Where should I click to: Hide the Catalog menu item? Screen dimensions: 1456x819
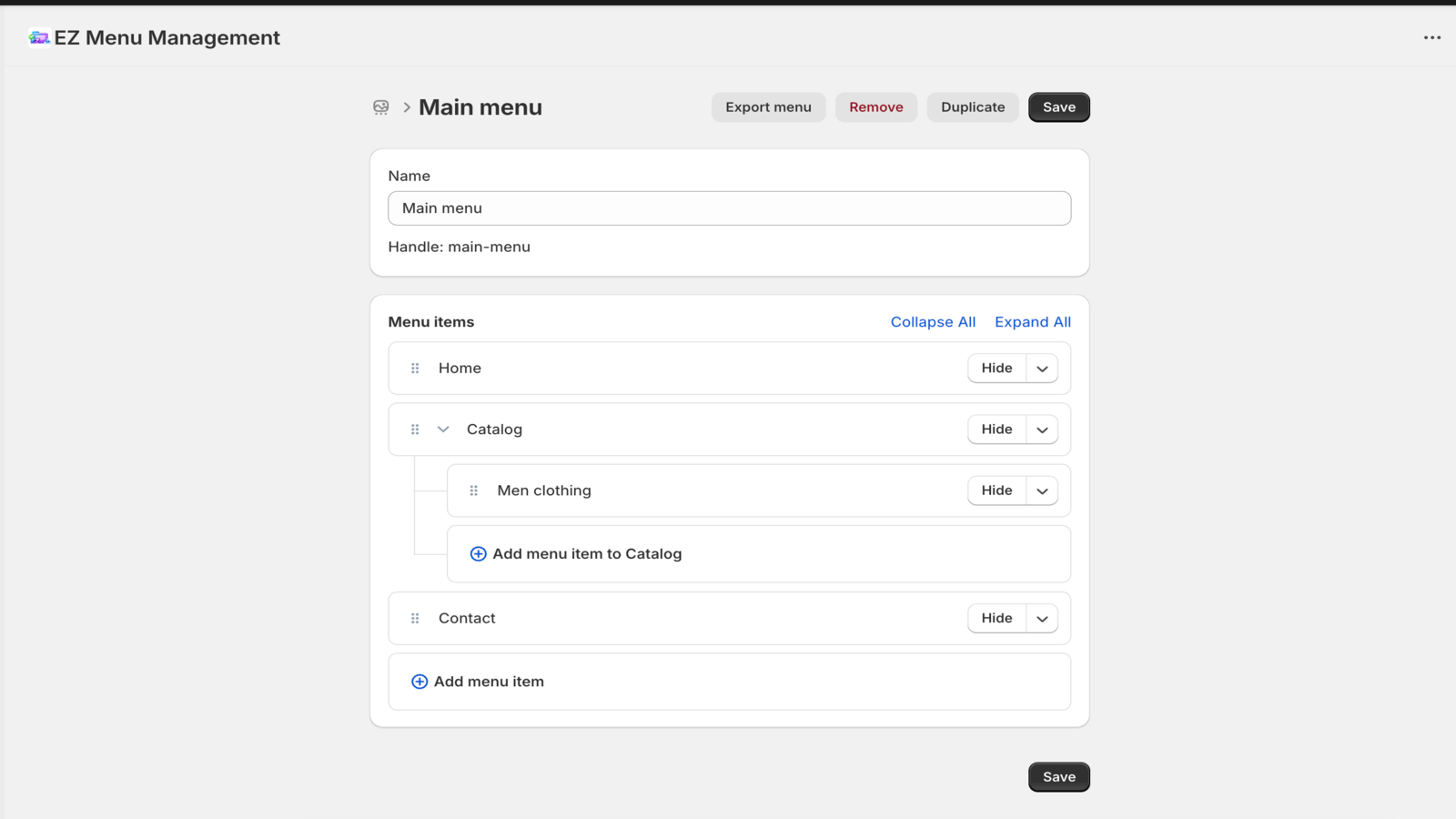pyautogui.click(x=996, y=430)
